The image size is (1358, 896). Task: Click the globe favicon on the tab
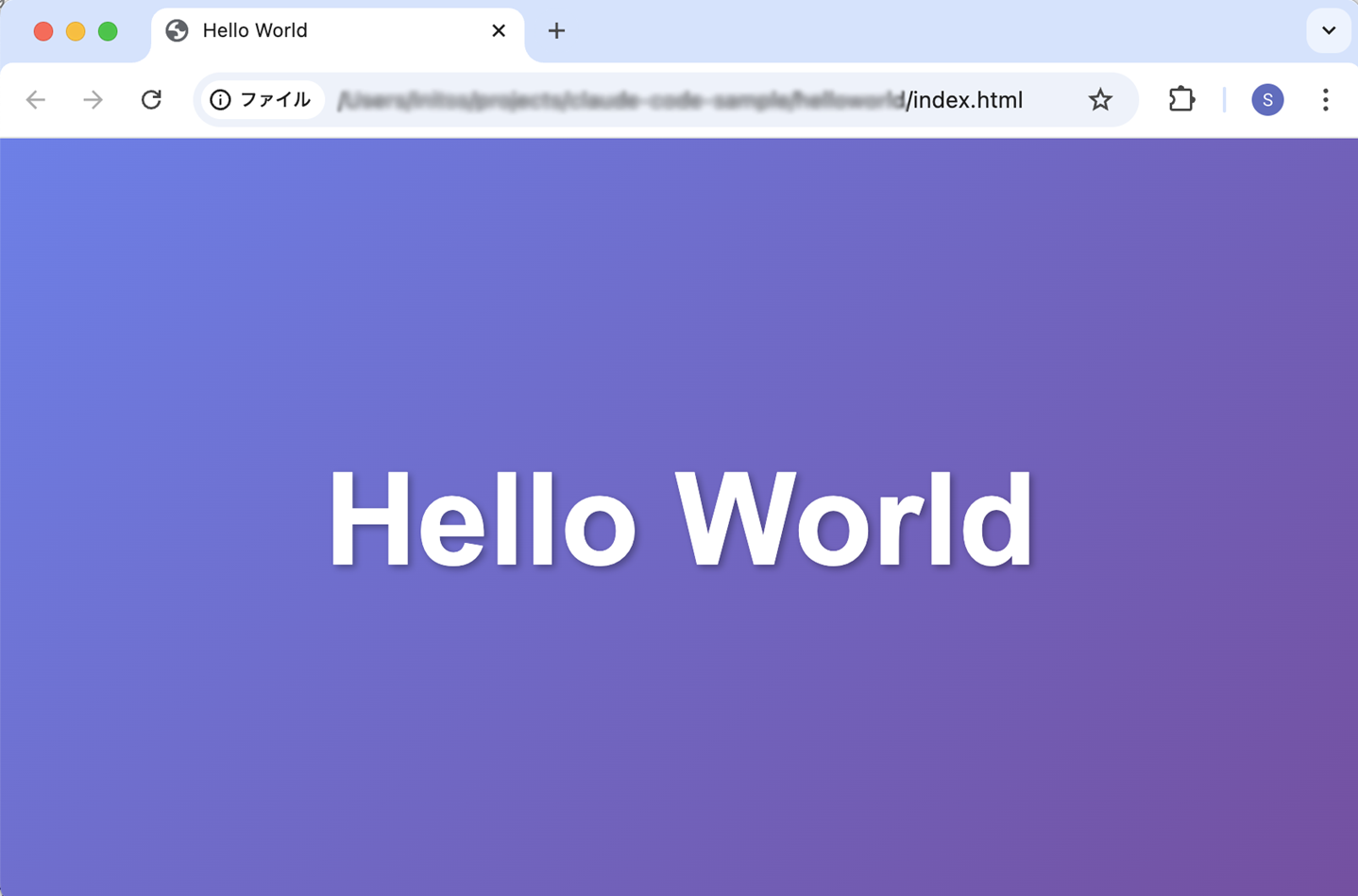point(177,30)
